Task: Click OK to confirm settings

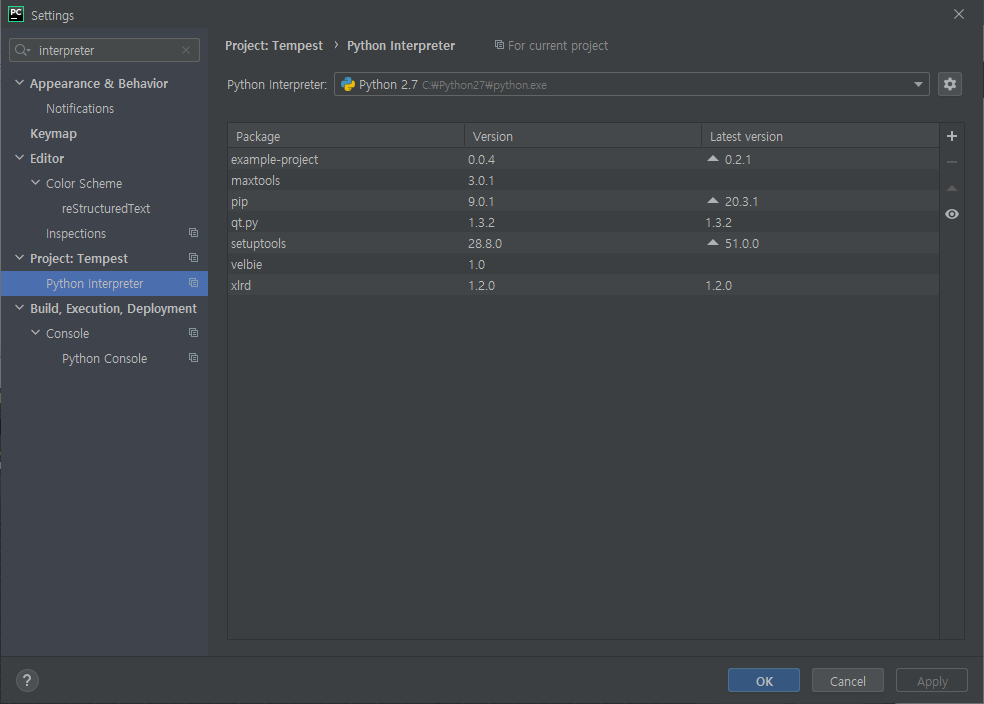Action: [x=764, y=681]
